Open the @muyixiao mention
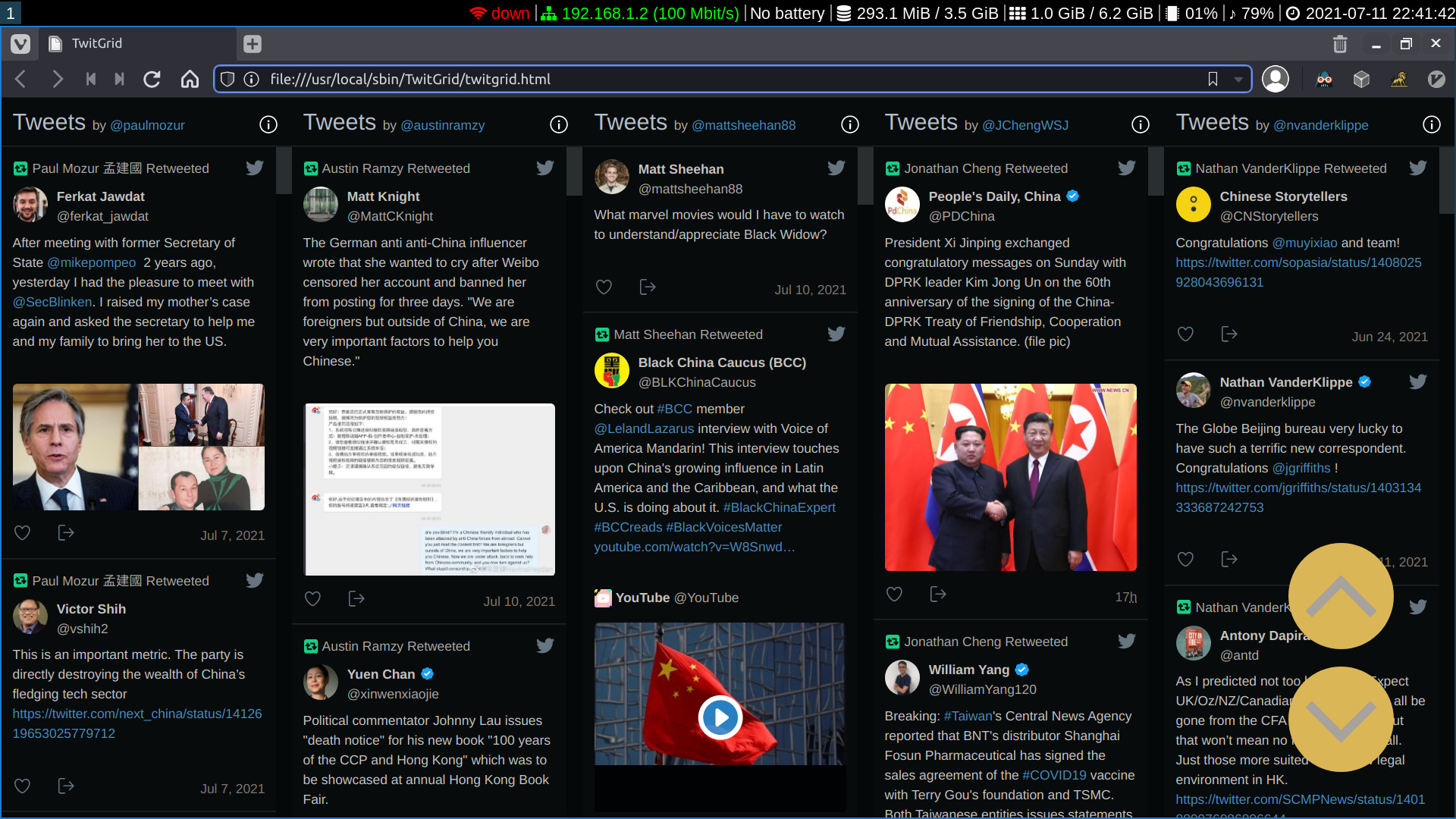The height and width of the screenshot is (819, 1456). 1304,243
